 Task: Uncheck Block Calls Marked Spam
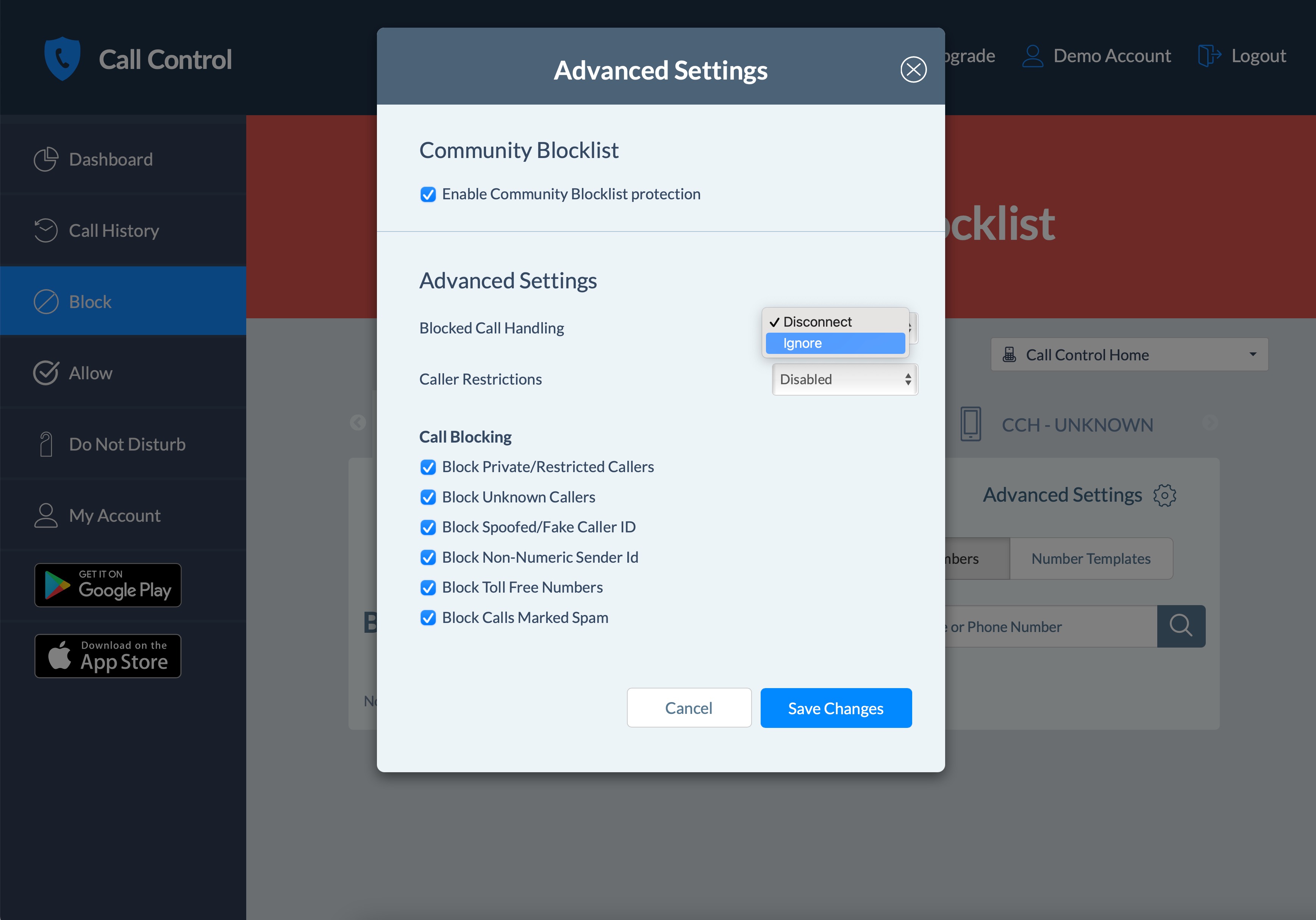(428, 618)
